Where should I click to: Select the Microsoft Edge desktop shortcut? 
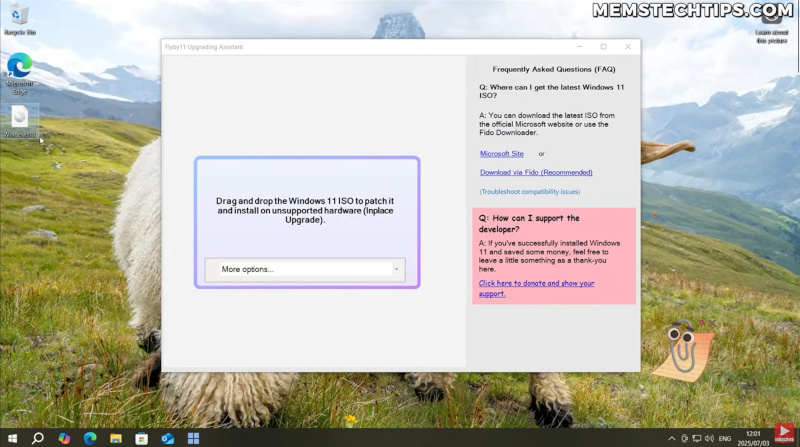click(x=19, y=73)
